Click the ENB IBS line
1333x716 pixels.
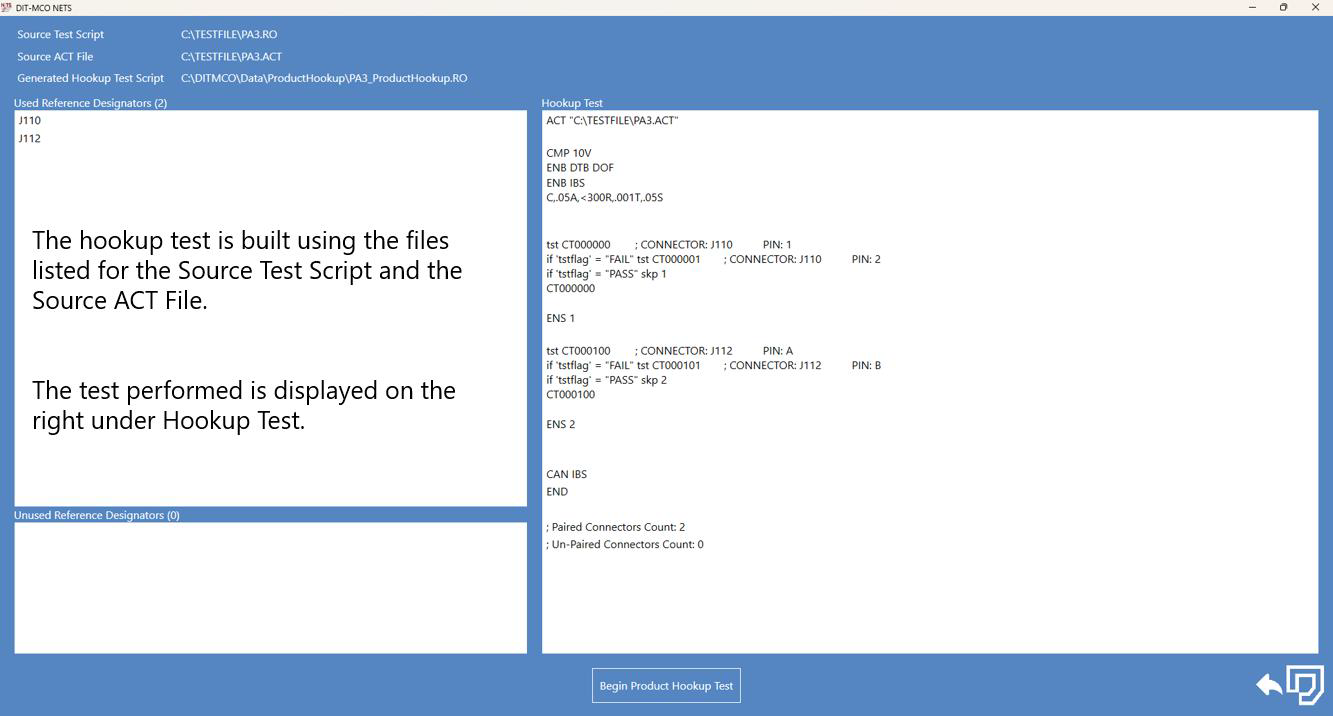coord(565,183)
